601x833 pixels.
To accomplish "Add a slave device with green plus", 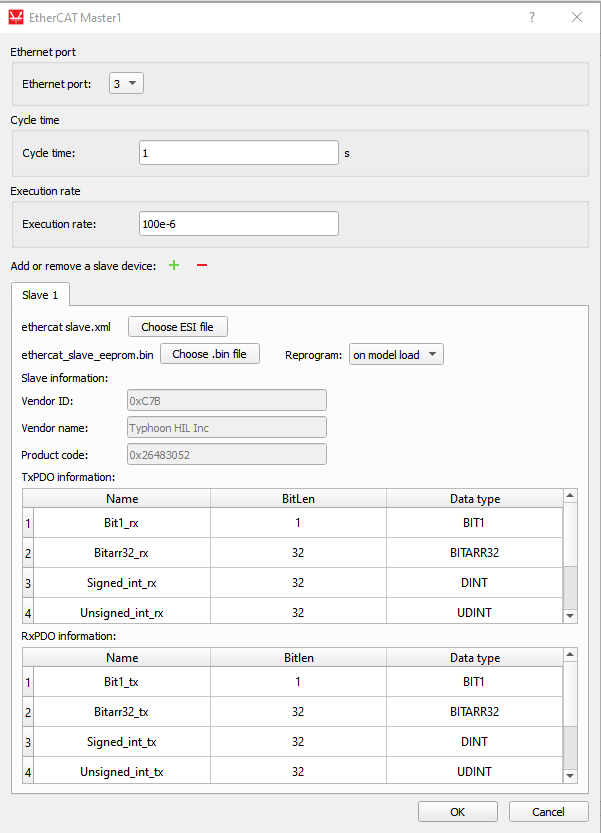I will (174, 265).
